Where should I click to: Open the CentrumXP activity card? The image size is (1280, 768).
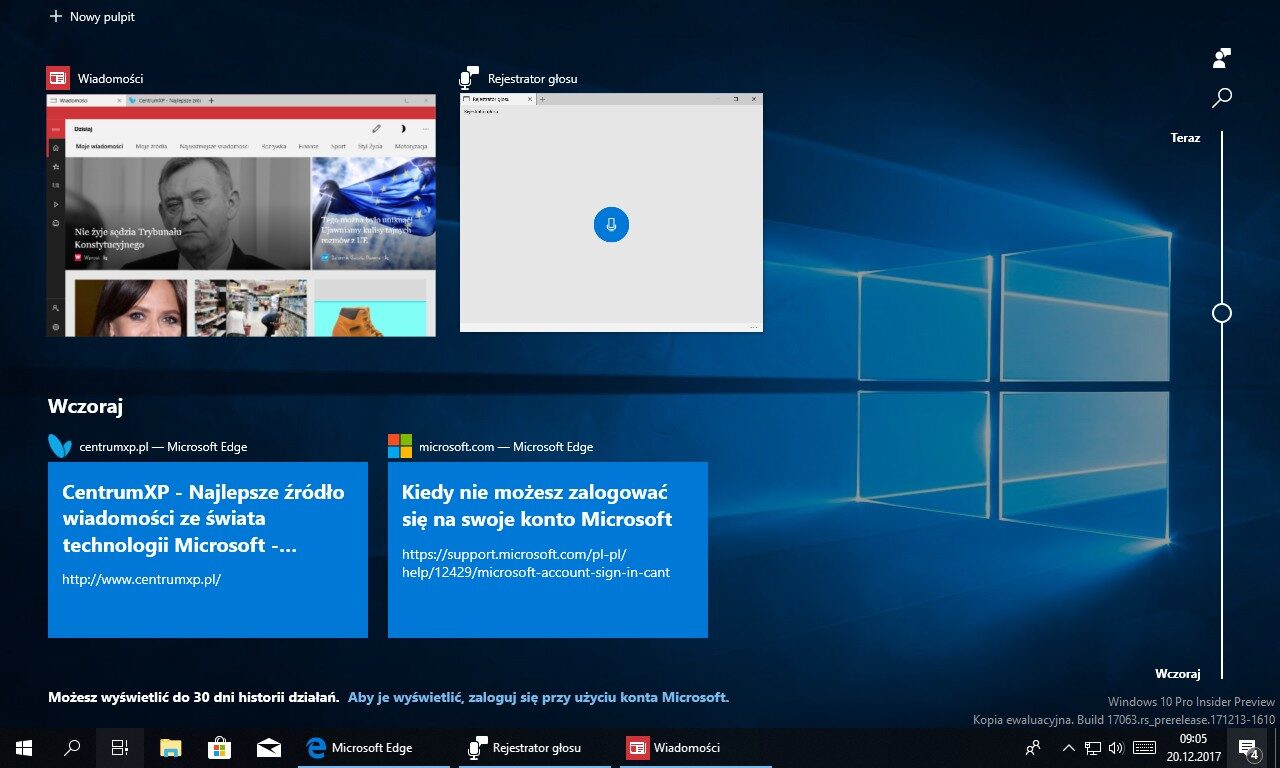pos(208,549)
